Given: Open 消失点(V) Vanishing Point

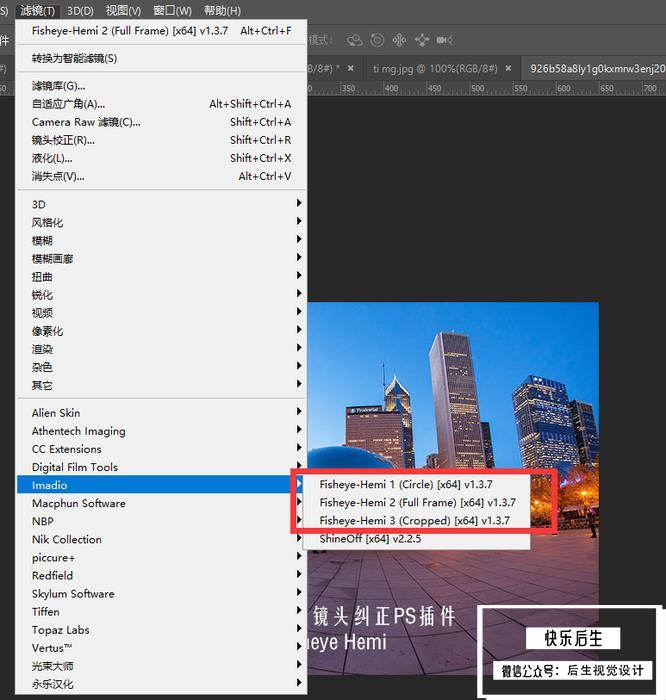Looking at the screenshot, I should click(x=161, y=176).
